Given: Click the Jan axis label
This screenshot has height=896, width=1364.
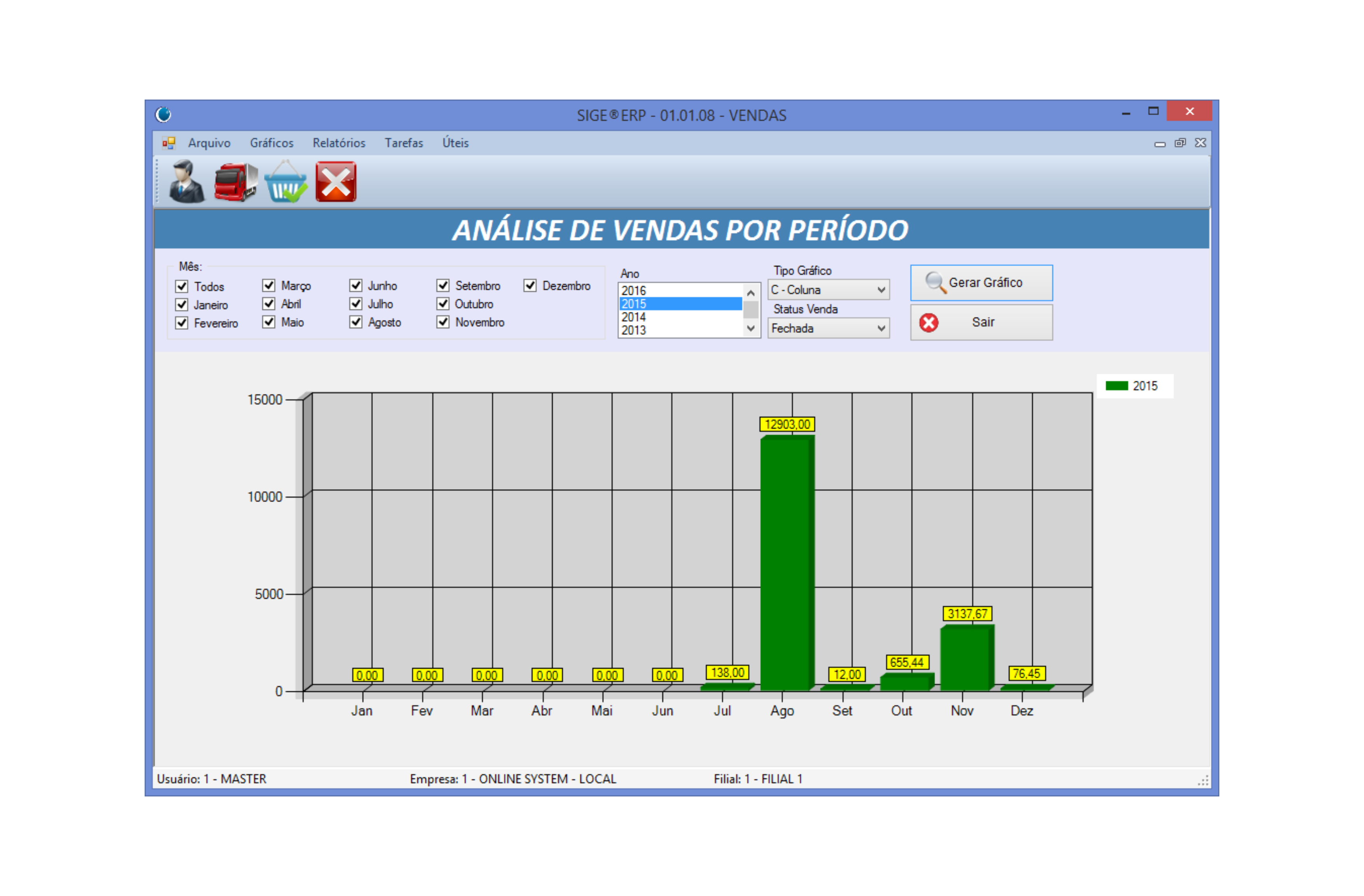Looking at the screenshot, I should coord(362,711).
